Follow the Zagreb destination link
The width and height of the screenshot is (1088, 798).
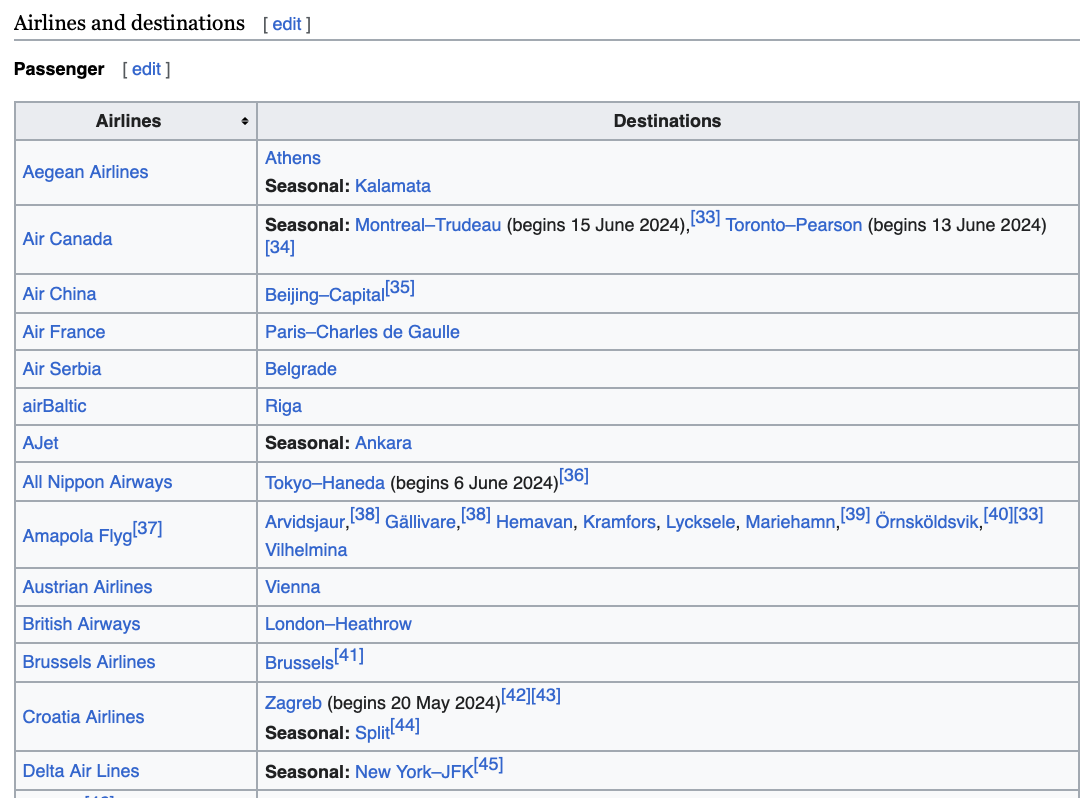(x=294, y=703)
